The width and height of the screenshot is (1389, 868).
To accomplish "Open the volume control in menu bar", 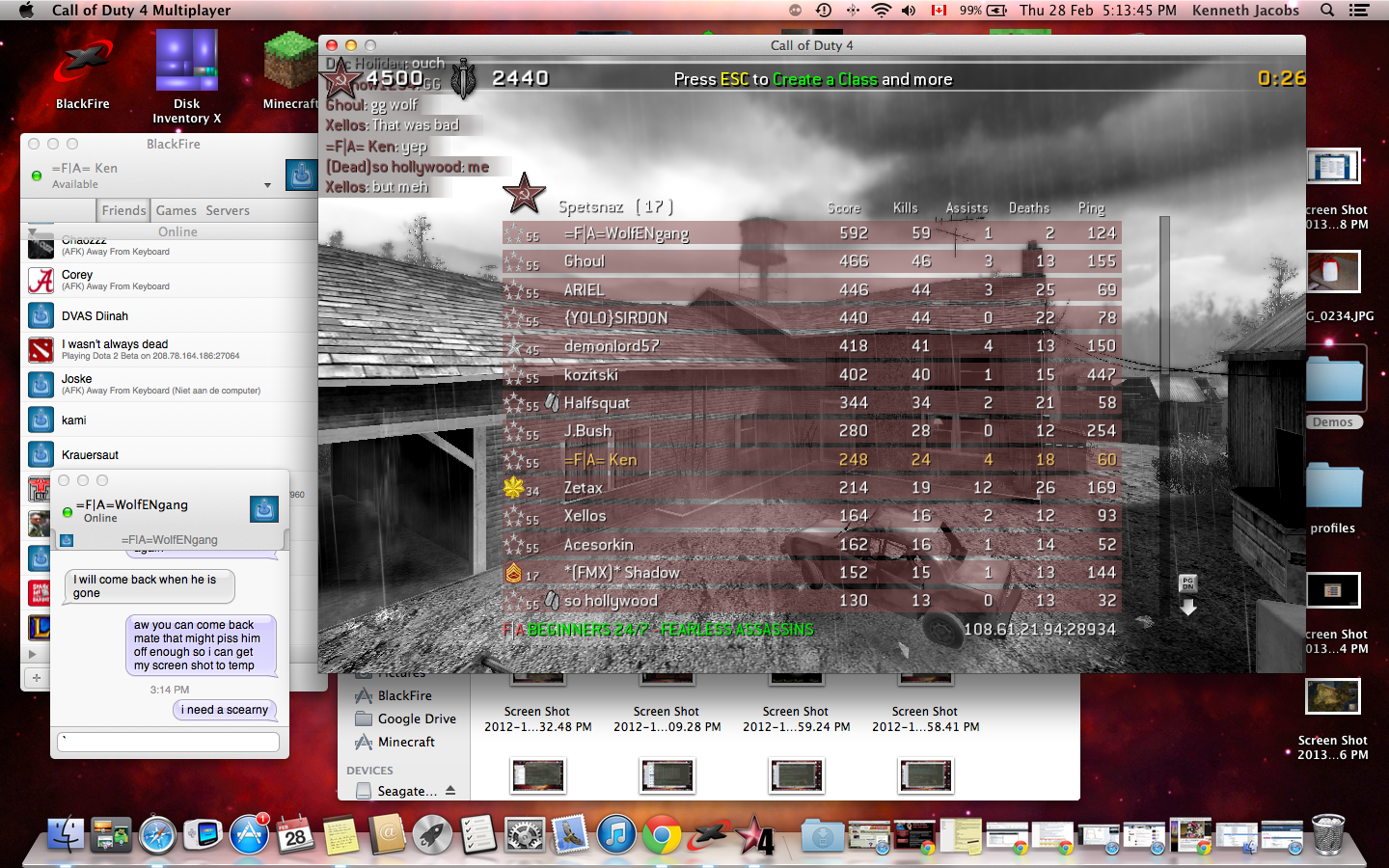I will [909, 11].
